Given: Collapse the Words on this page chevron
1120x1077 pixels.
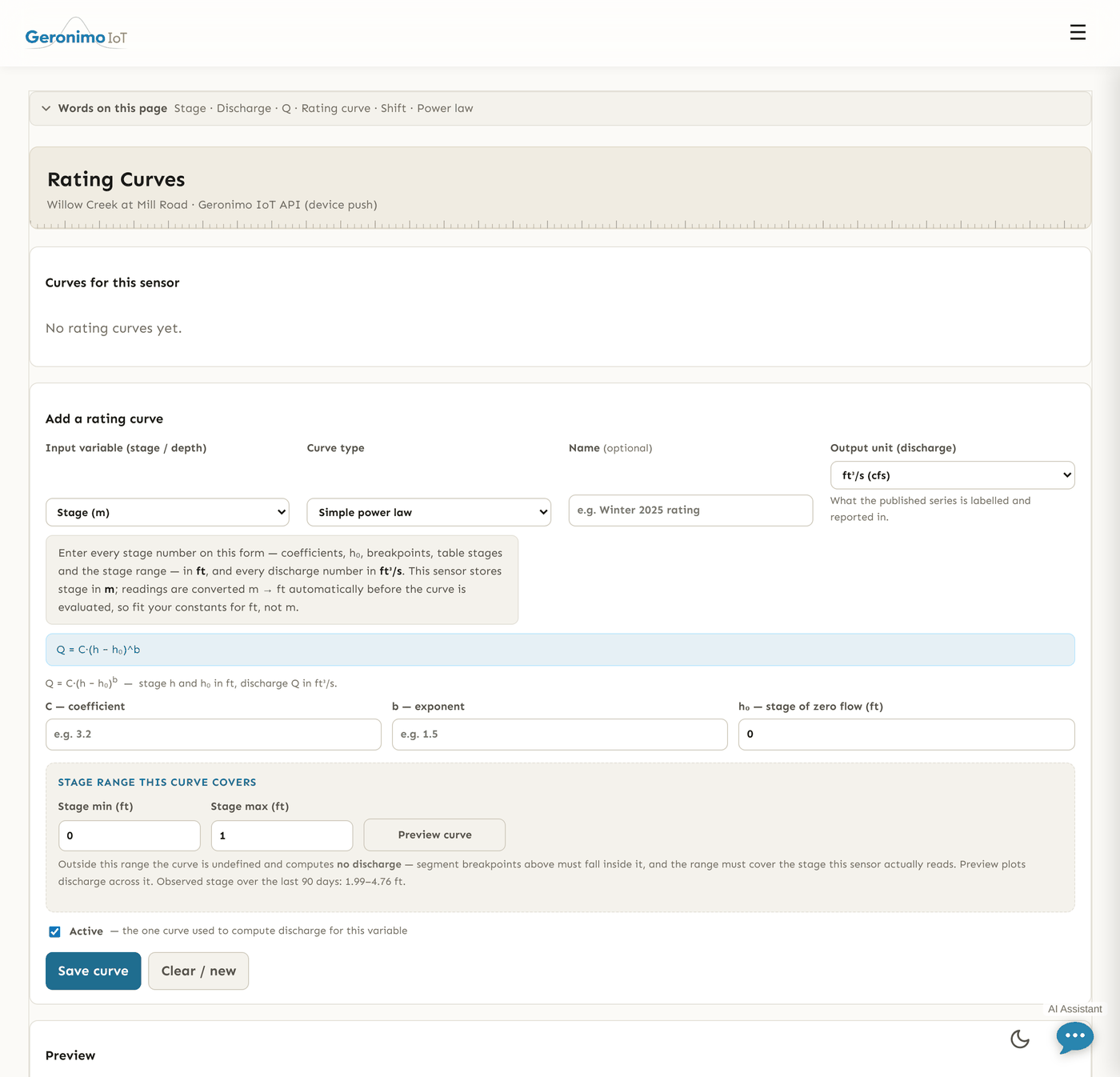Looking at the screenshot, I should point(46,109).
